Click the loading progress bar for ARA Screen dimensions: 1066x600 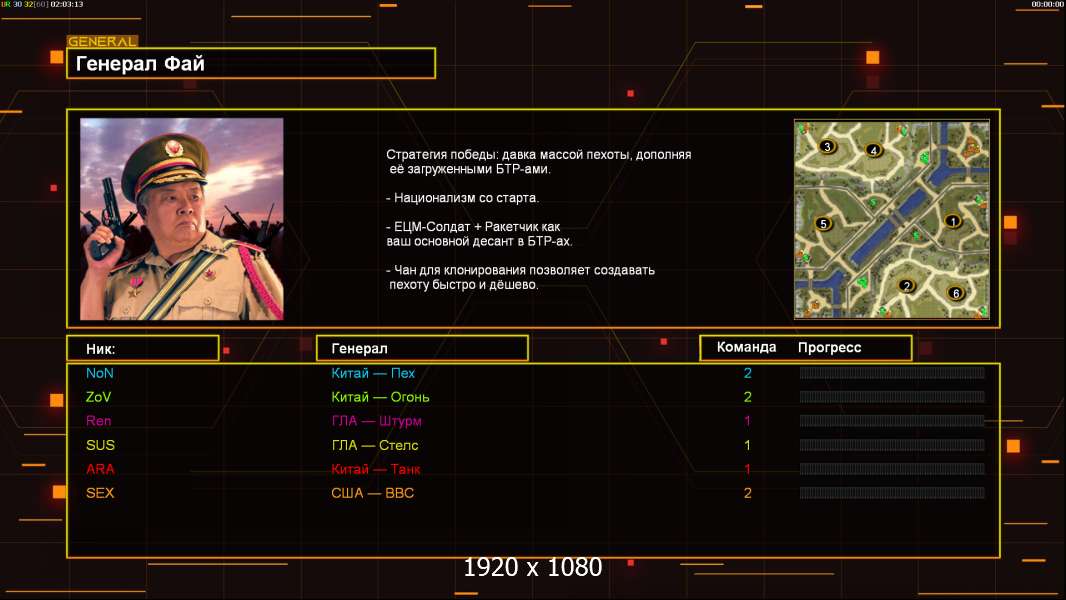point(892,469)
